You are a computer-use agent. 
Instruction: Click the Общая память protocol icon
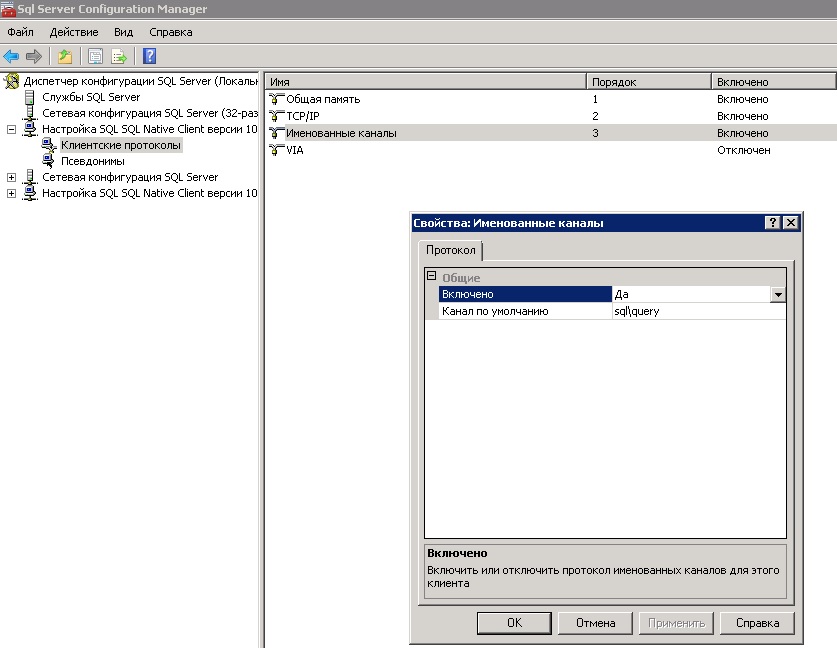coord(276,99)
